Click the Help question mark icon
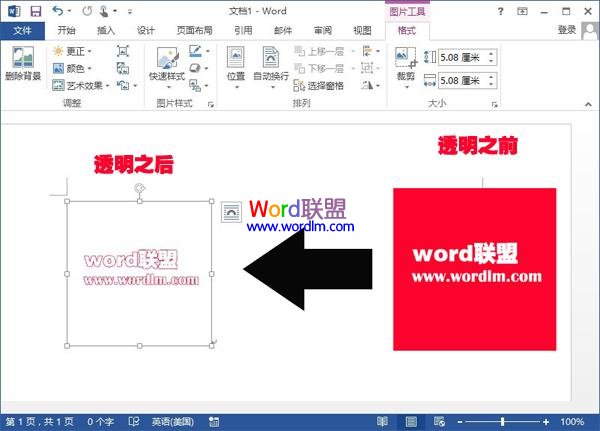The width and height of the screenshot is (600, 431). 501,11
